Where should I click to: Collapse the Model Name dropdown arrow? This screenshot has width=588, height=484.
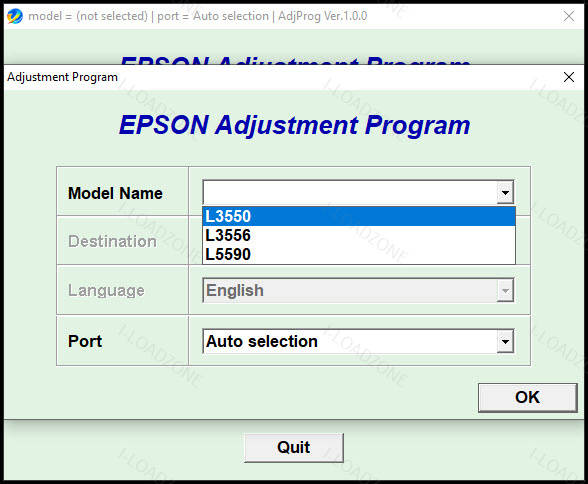click(x=505, y=193)
